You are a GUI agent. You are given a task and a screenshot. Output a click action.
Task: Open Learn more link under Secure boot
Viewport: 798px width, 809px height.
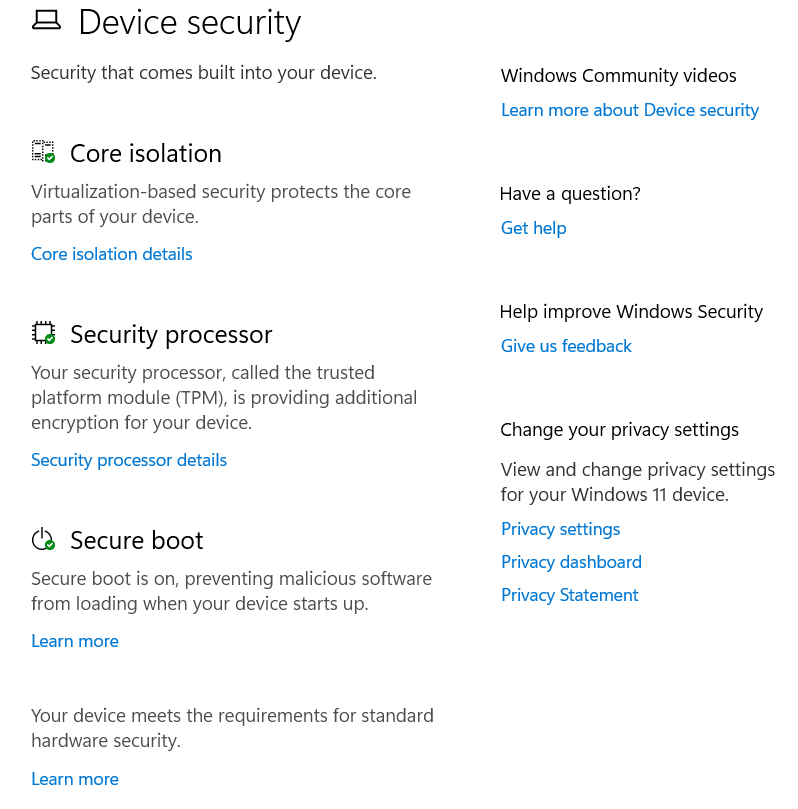point(75,641)
